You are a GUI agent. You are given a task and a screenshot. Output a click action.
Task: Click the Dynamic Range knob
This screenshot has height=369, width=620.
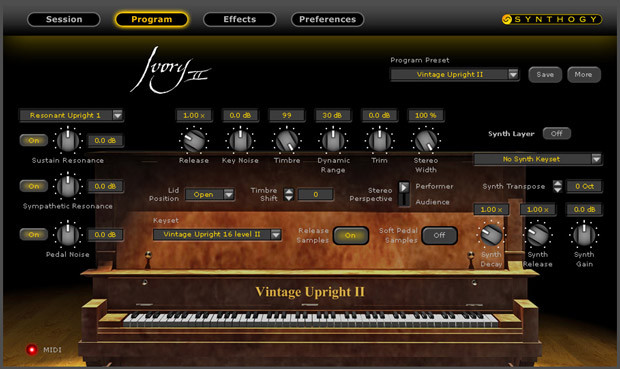coord(333,140)
